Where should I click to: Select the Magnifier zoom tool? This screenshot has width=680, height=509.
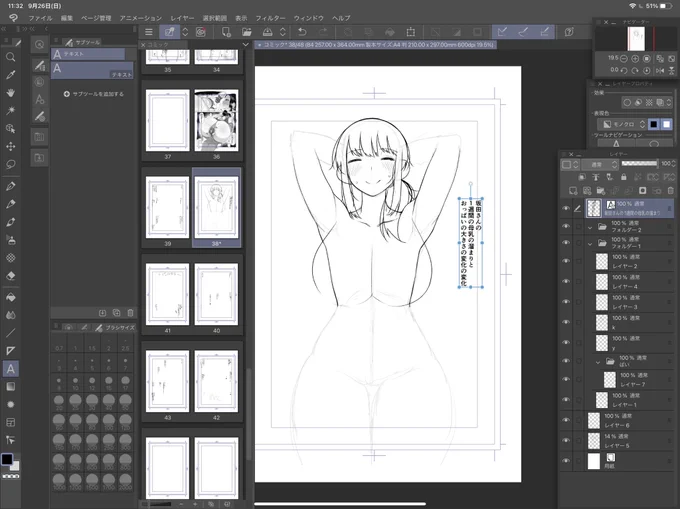10,57
